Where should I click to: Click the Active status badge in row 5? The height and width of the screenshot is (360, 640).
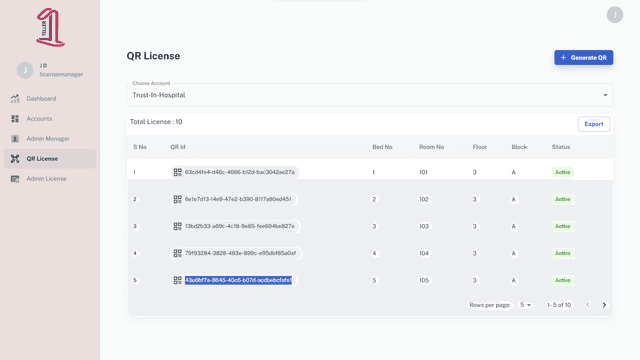(562, 280)
